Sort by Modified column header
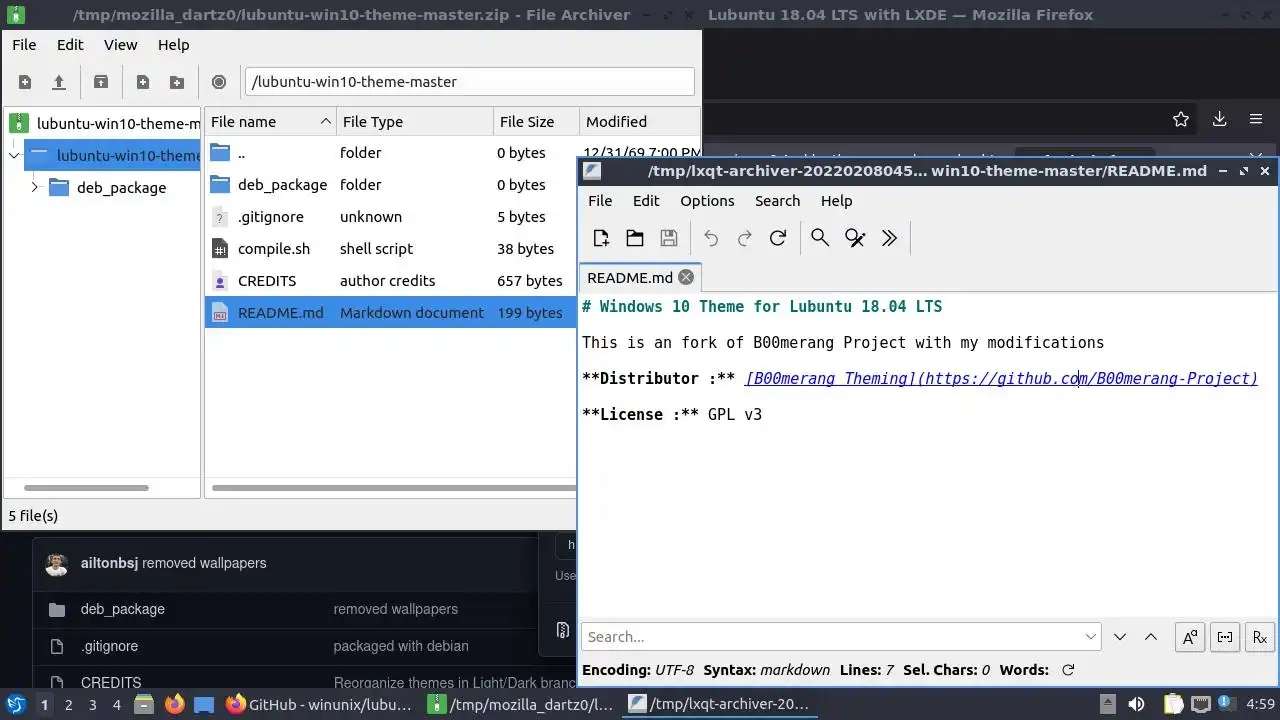Image resolution: width=1280 pixels, height=720 pixels. click(639, 122)
